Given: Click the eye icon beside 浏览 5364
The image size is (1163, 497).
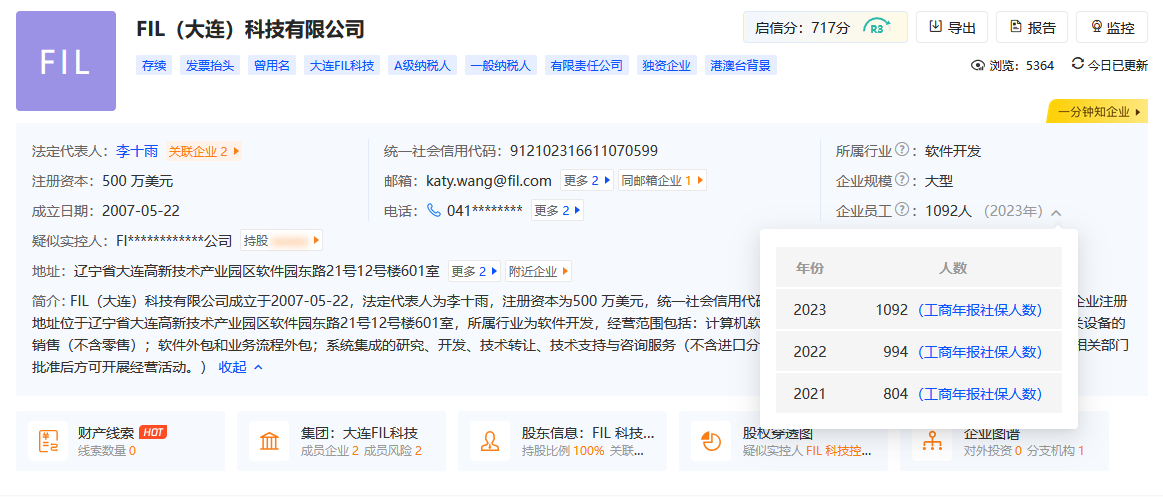Looking at the screenshot, I should pyautogui.click(x=978, y=65).
